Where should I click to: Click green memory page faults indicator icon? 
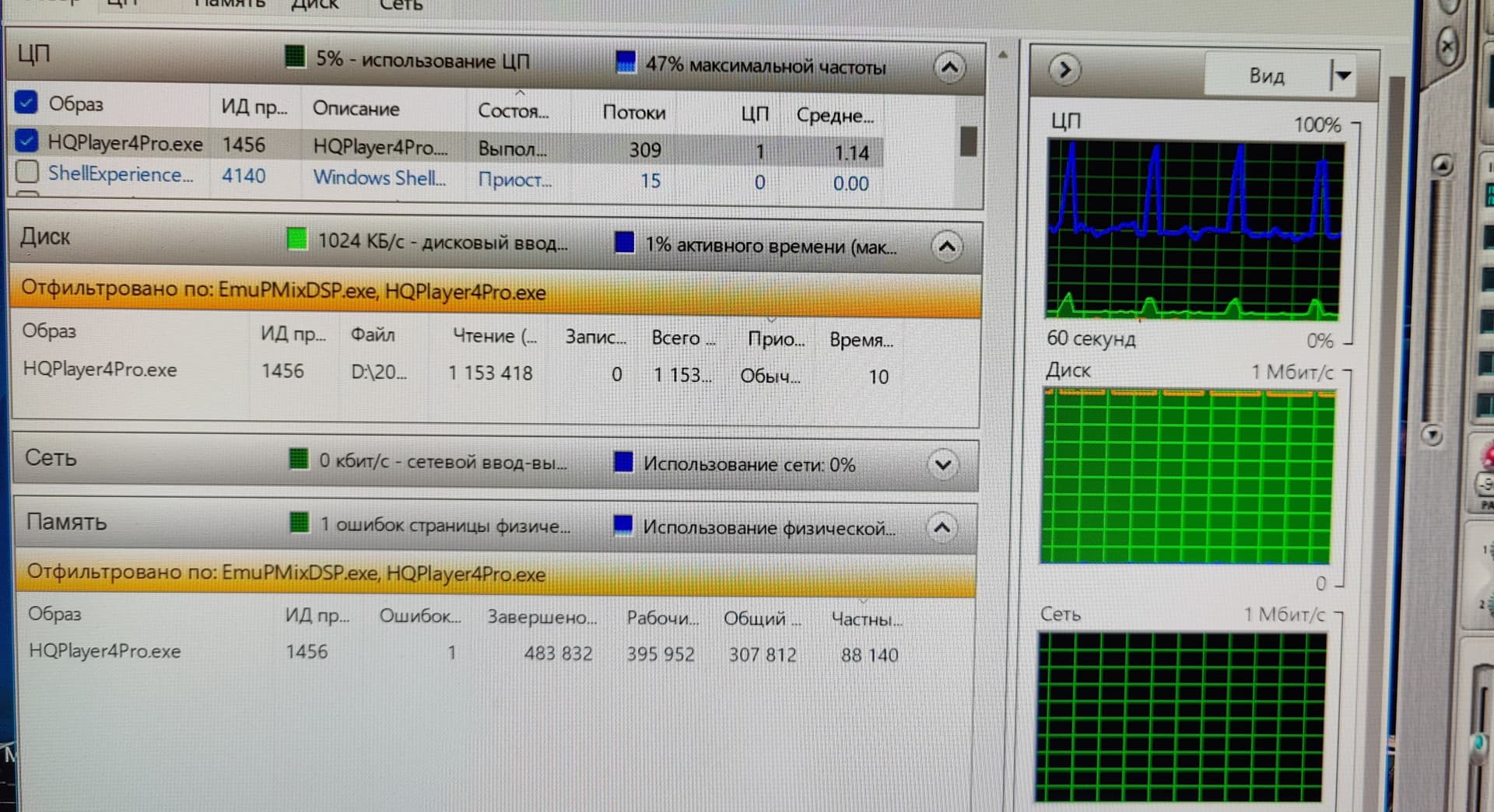300,522
